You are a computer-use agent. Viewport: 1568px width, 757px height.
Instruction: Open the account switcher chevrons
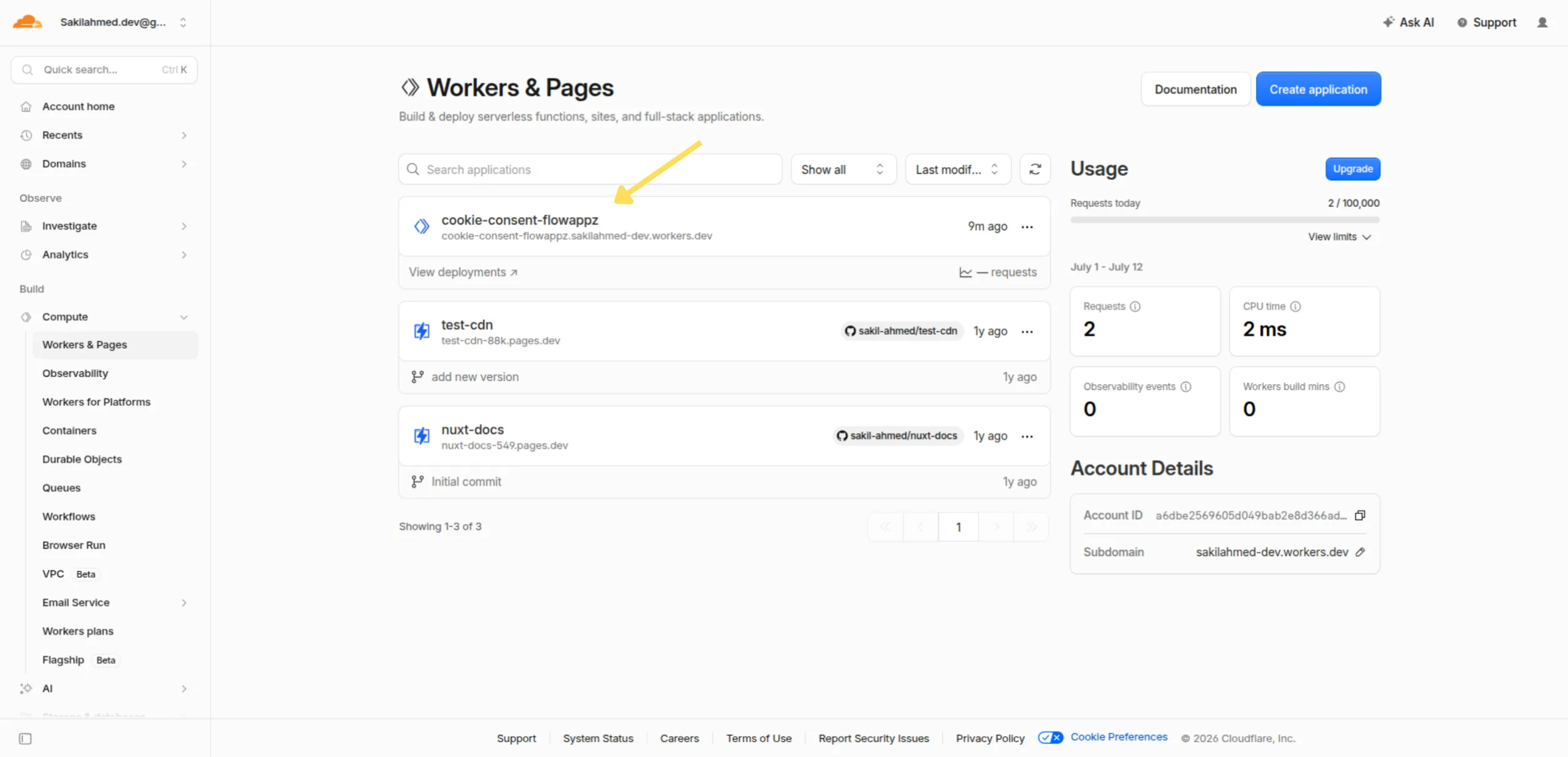point(183,22)
